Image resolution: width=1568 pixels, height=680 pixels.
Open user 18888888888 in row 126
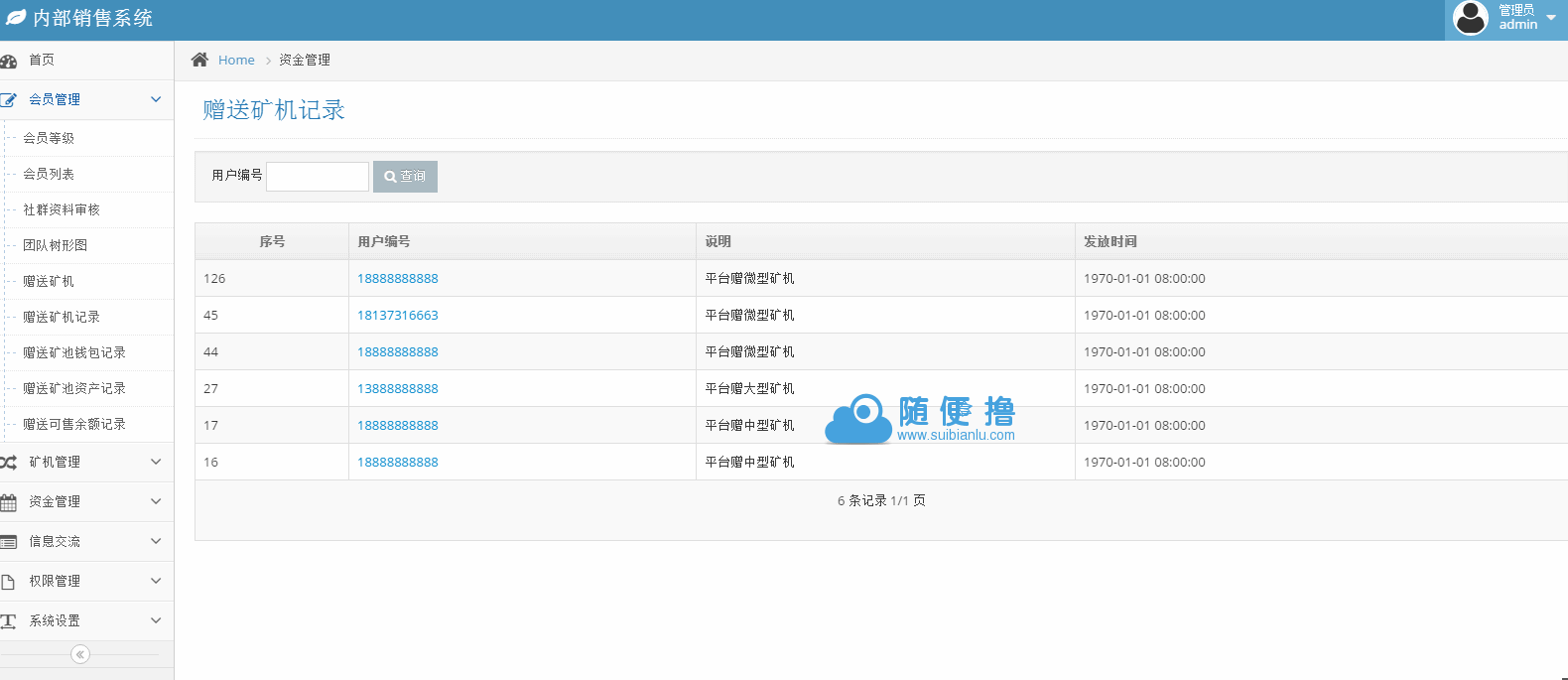click(398, 279)
